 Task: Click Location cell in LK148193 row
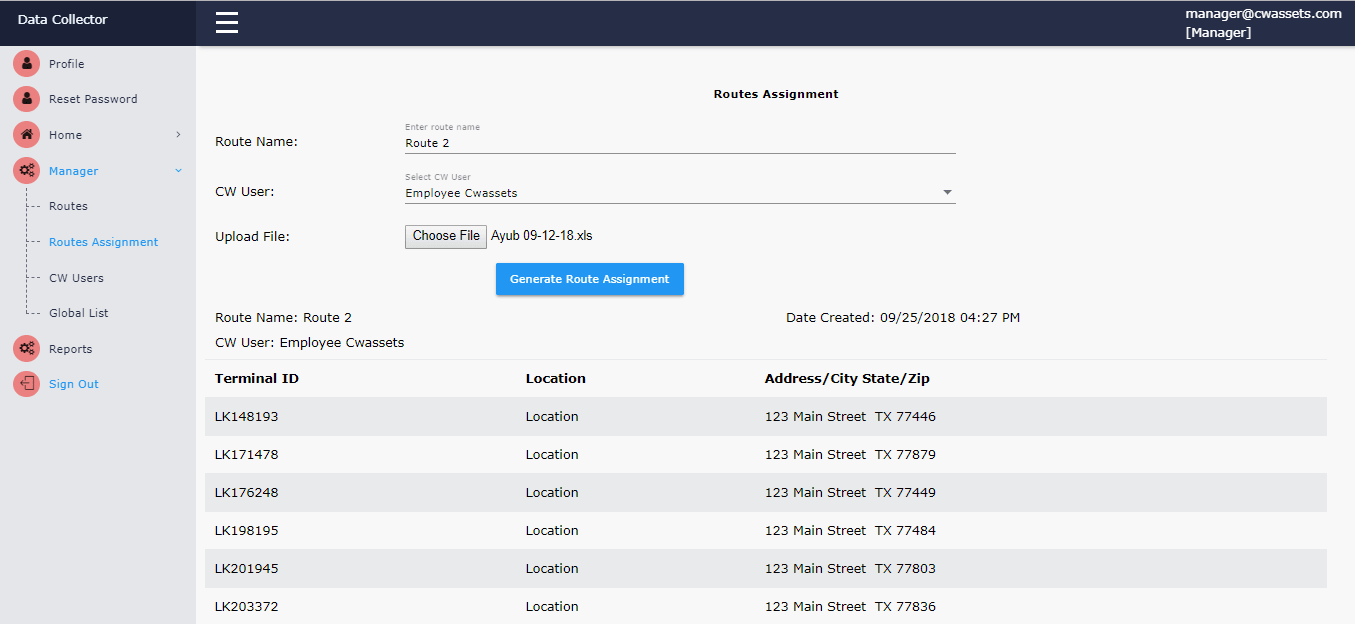[x=552, y=417]
